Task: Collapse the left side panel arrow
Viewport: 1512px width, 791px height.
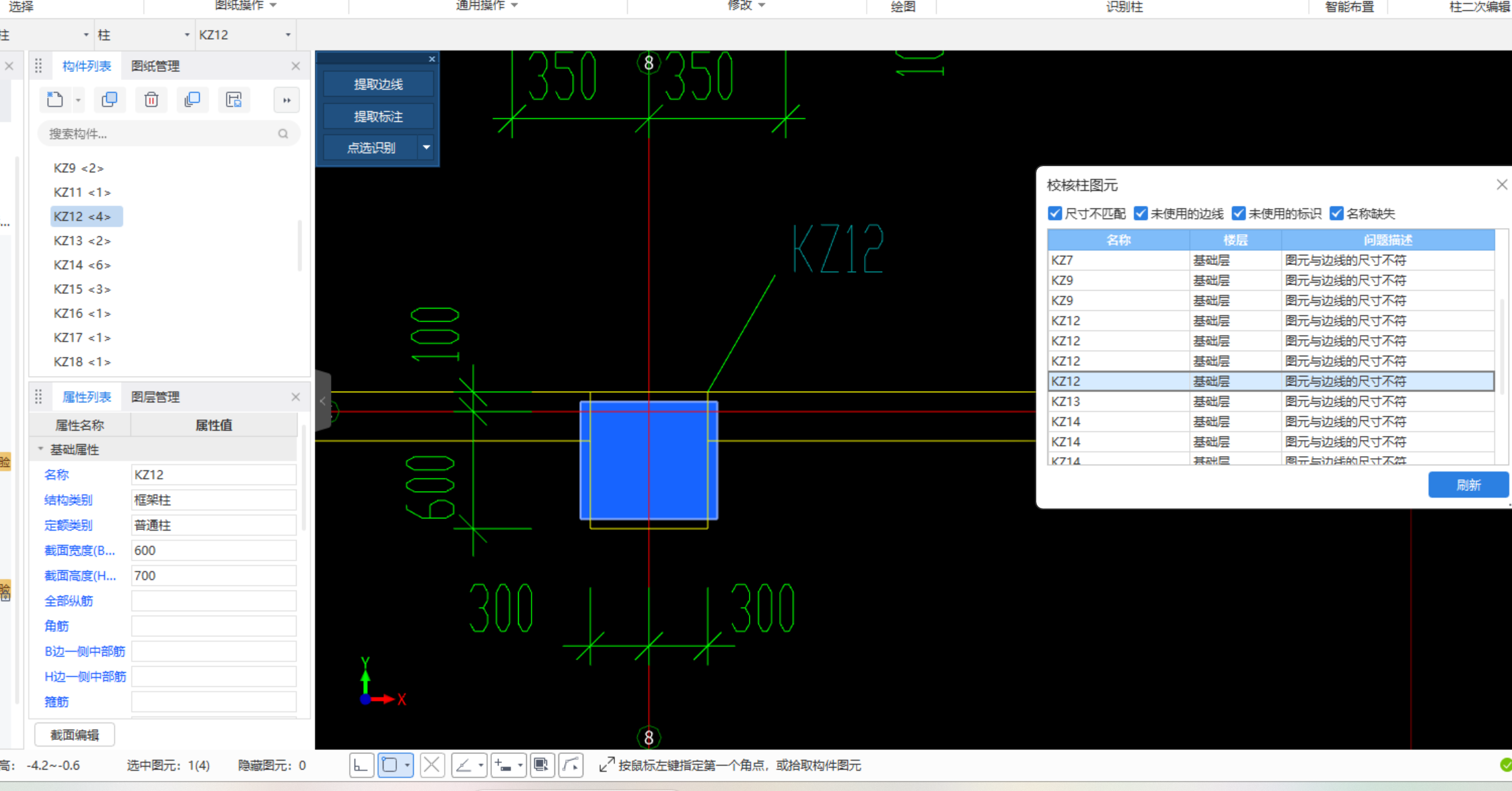Action: point(323,401)
